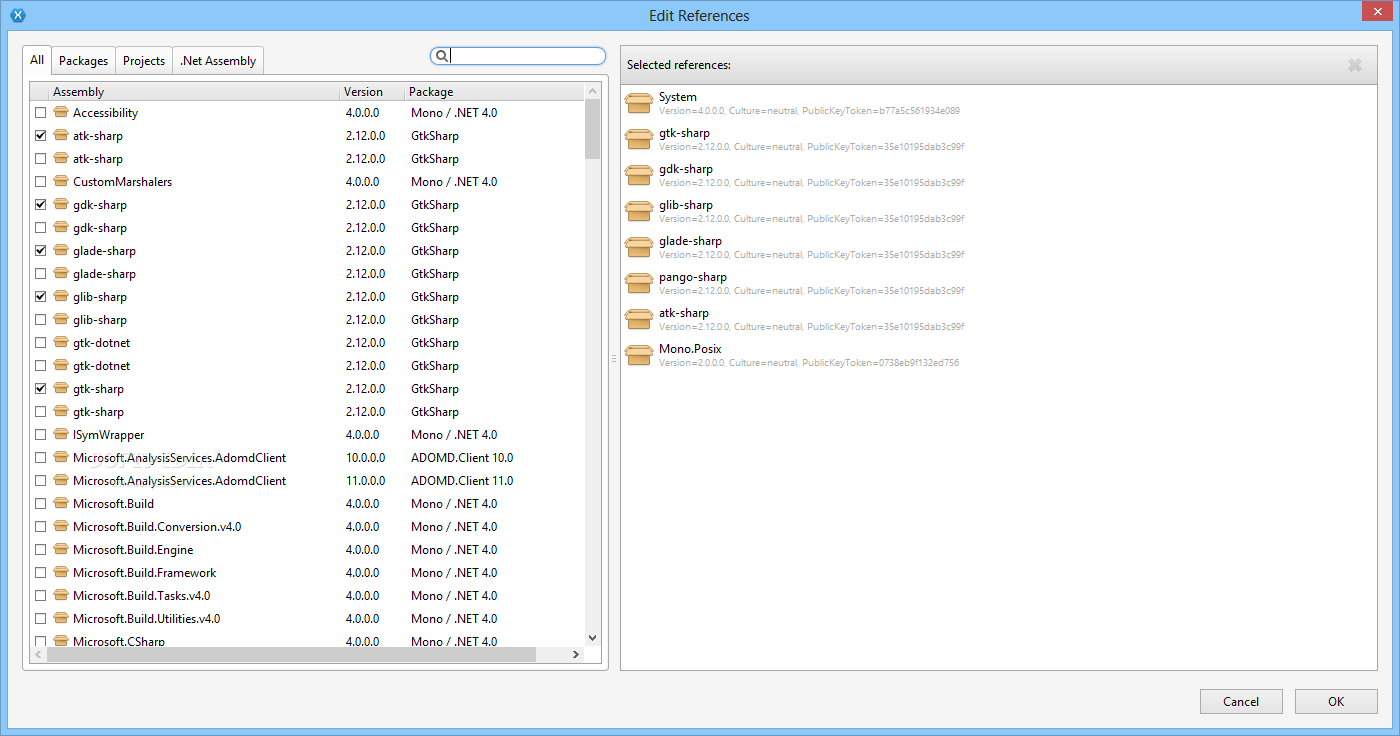The width and height of the screenshot is (1400, 736).
Task: Open the .Net Assembly tab
Action: coord(218,61)
